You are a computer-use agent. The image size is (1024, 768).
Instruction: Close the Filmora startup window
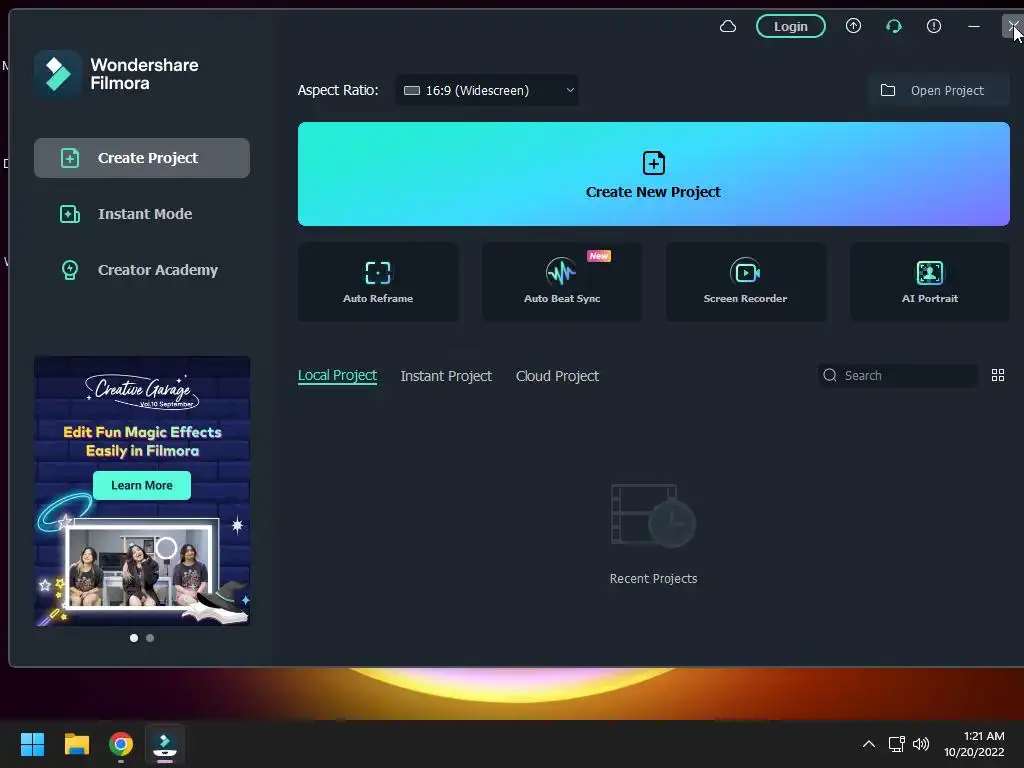[1012, 26]
